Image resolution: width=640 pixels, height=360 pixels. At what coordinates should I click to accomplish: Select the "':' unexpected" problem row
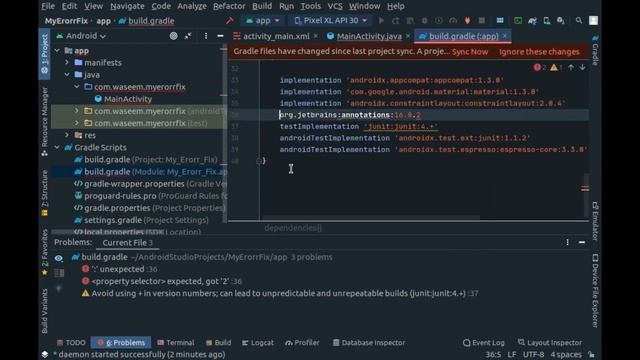pos(119,269)
